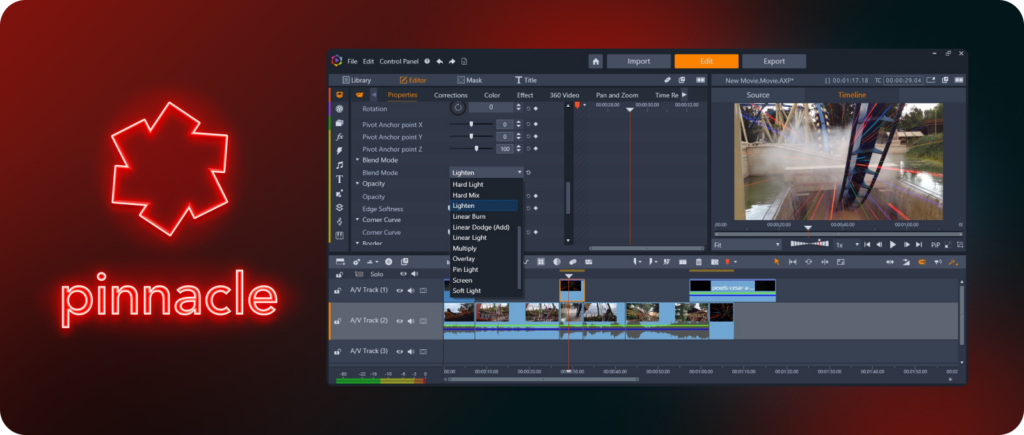The height and width of the screenshot is (435, 1024).
Task: Reset the Blend Mode to default
Action: click(529, 172)
